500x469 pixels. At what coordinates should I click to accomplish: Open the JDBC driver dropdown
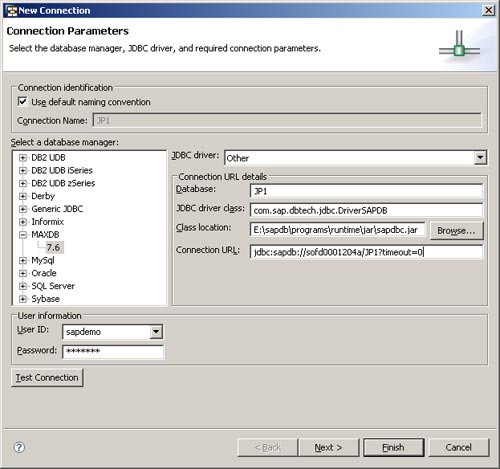(x=480, y=157)
